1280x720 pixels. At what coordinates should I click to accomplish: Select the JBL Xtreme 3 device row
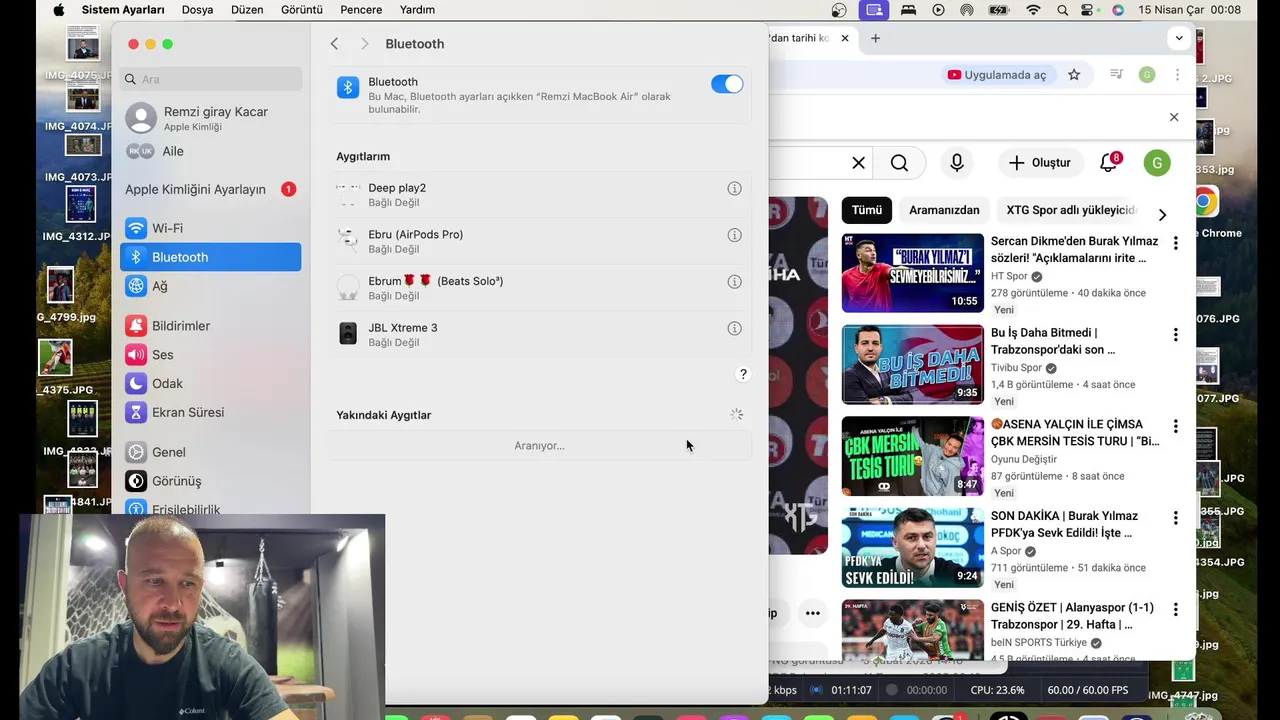click(x=540, y=334)
